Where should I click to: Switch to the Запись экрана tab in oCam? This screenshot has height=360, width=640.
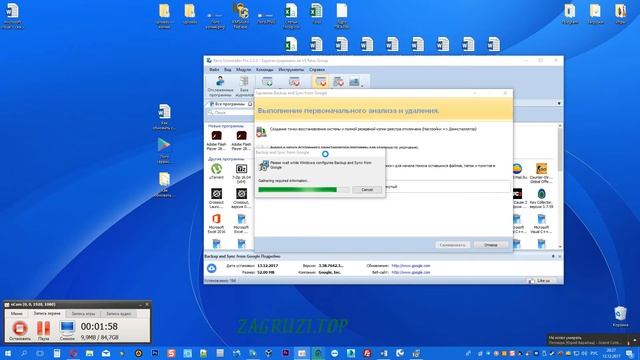[47, 313]
